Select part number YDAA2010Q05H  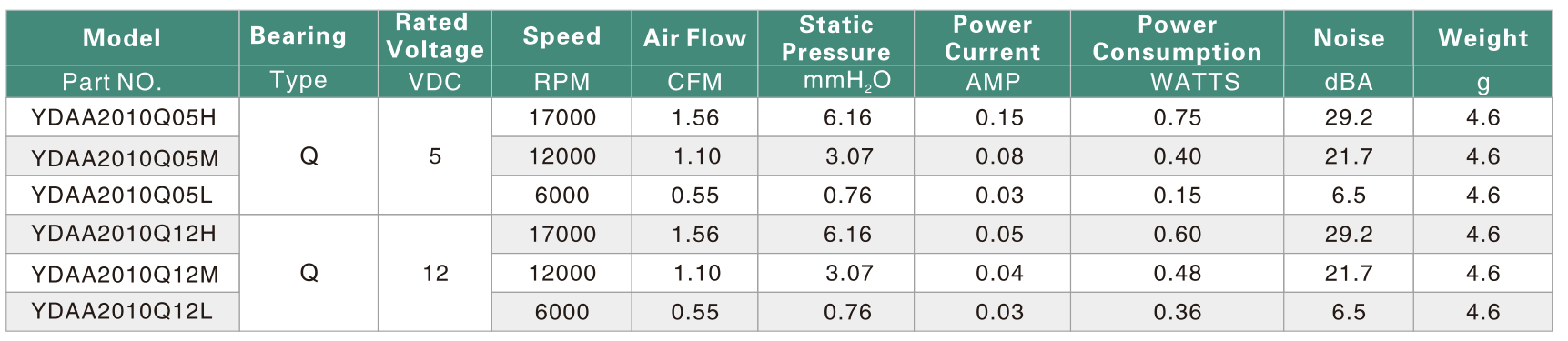(x=124, y=117)
